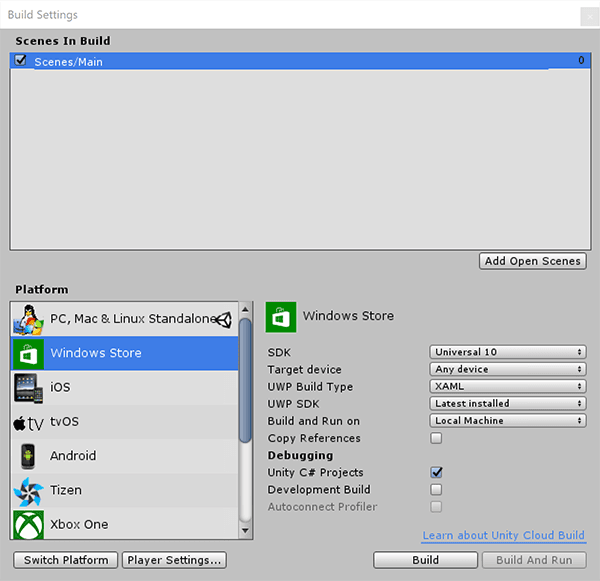
Task: Open the UWP Build Type dropdown
Action: click(508, 386)
